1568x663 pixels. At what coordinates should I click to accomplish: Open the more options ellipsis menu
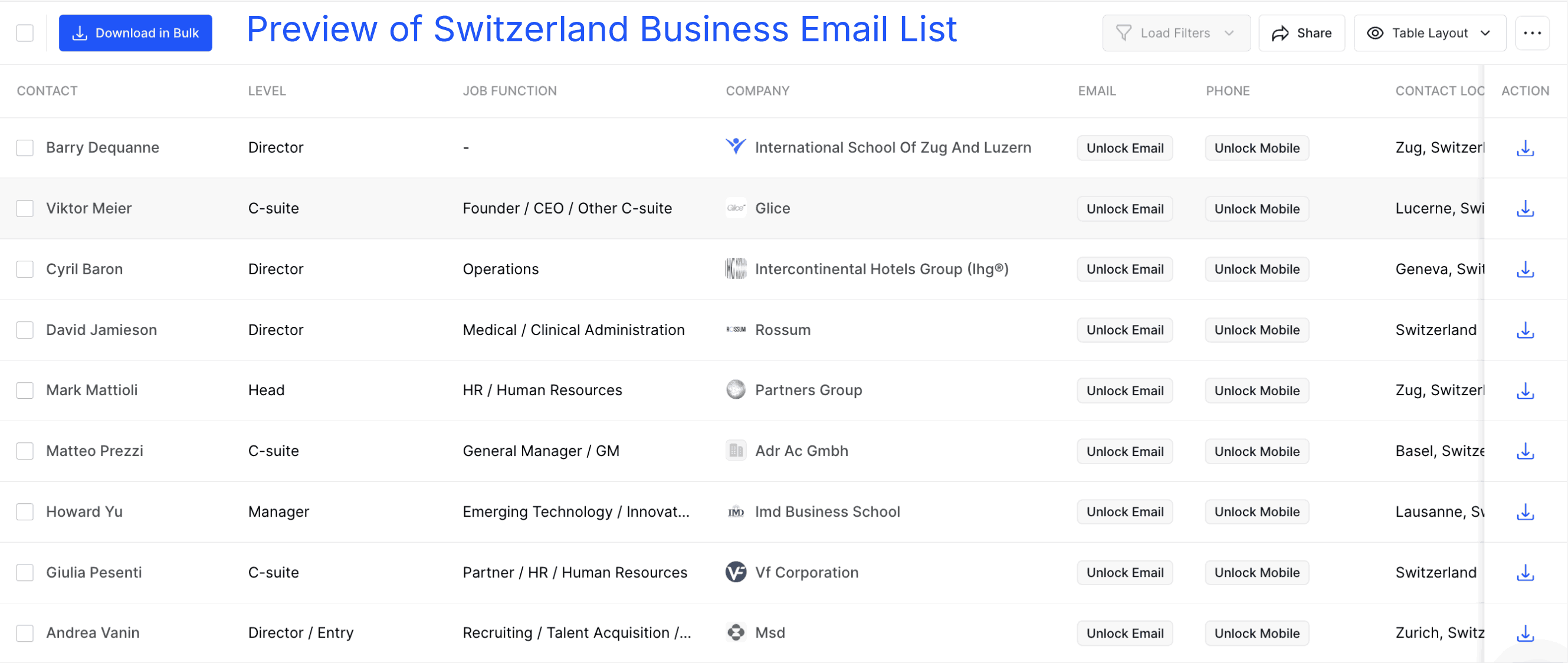(x=1532, y=33)
